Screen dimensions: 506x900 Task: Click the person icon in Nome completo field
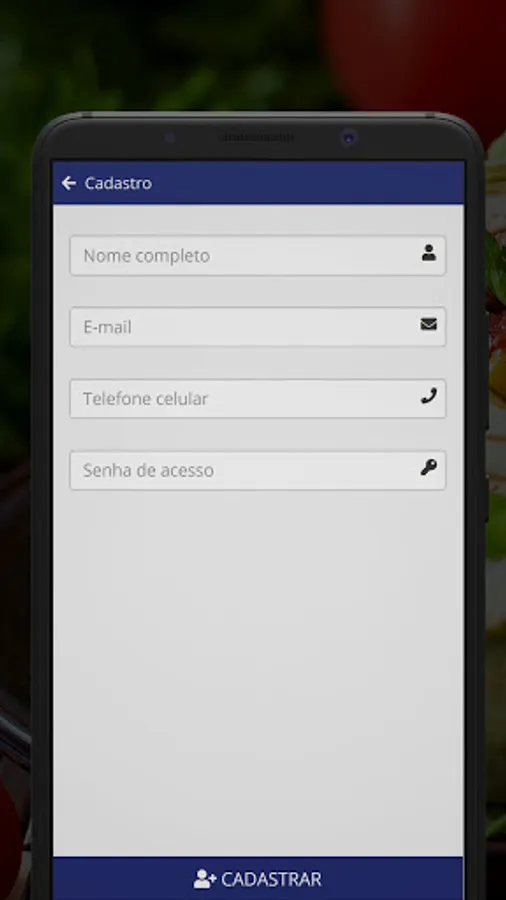tap(429, 253)
